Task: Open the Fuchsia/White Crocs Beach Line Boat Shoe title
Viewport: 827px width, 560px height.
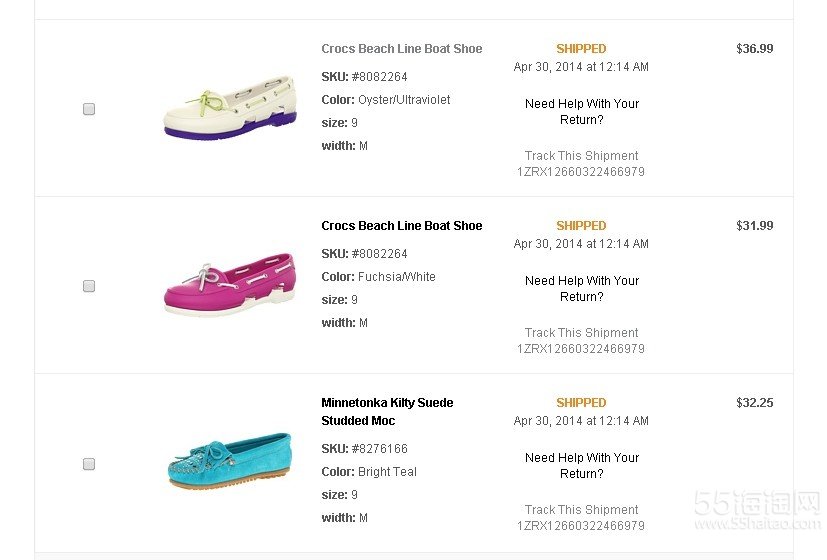Action: point(401,226)
